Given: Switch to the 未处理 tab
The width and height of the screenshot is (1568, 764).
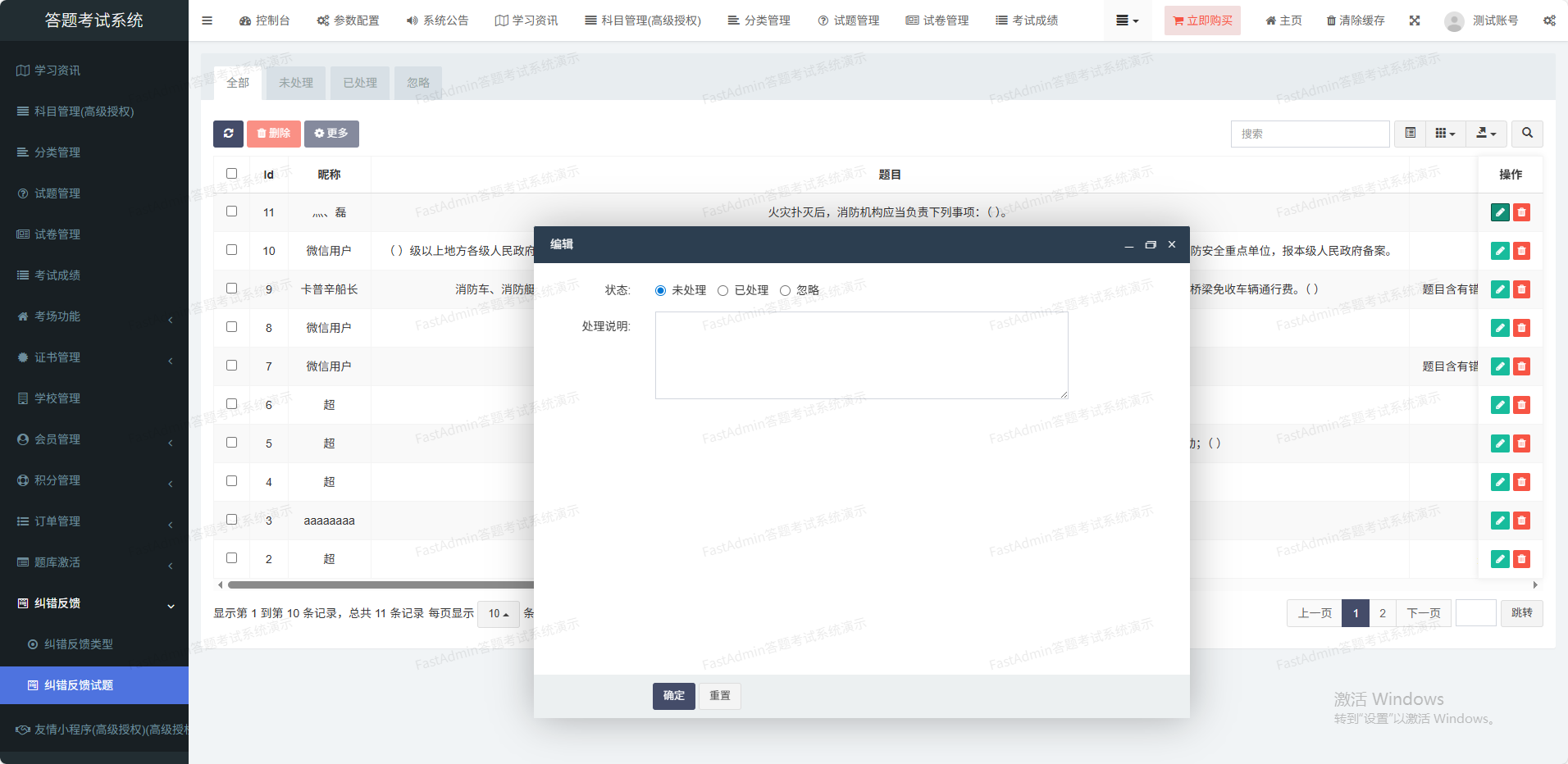Looking at the screenshot, I should (x=295, y=83).
